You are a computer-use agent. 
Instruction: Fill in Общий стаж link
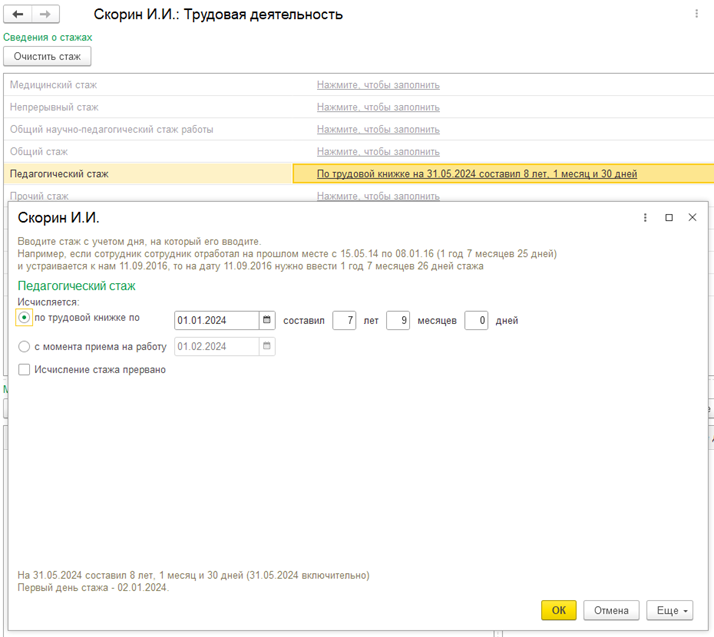378,152
